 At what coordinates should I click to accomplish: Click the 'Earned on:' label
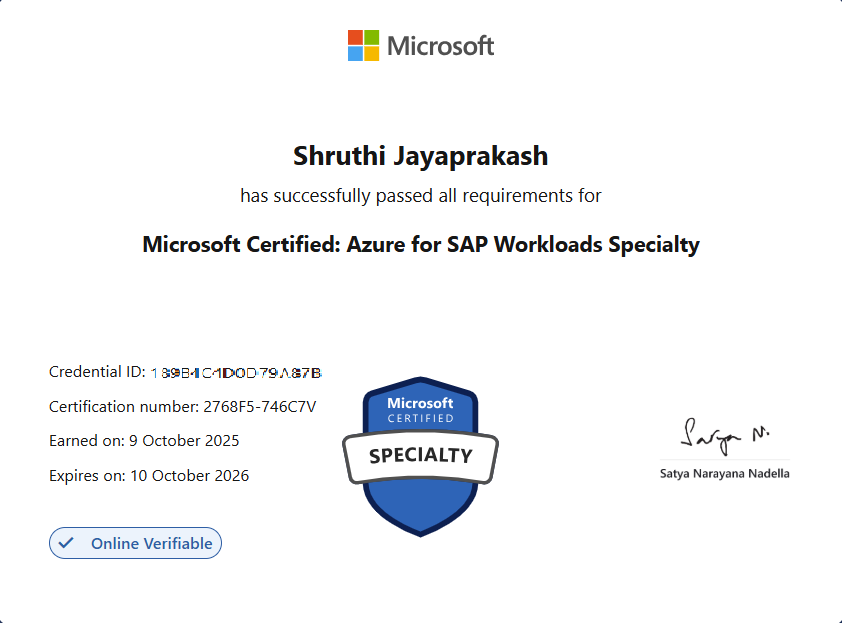click(x=87, y=440)
